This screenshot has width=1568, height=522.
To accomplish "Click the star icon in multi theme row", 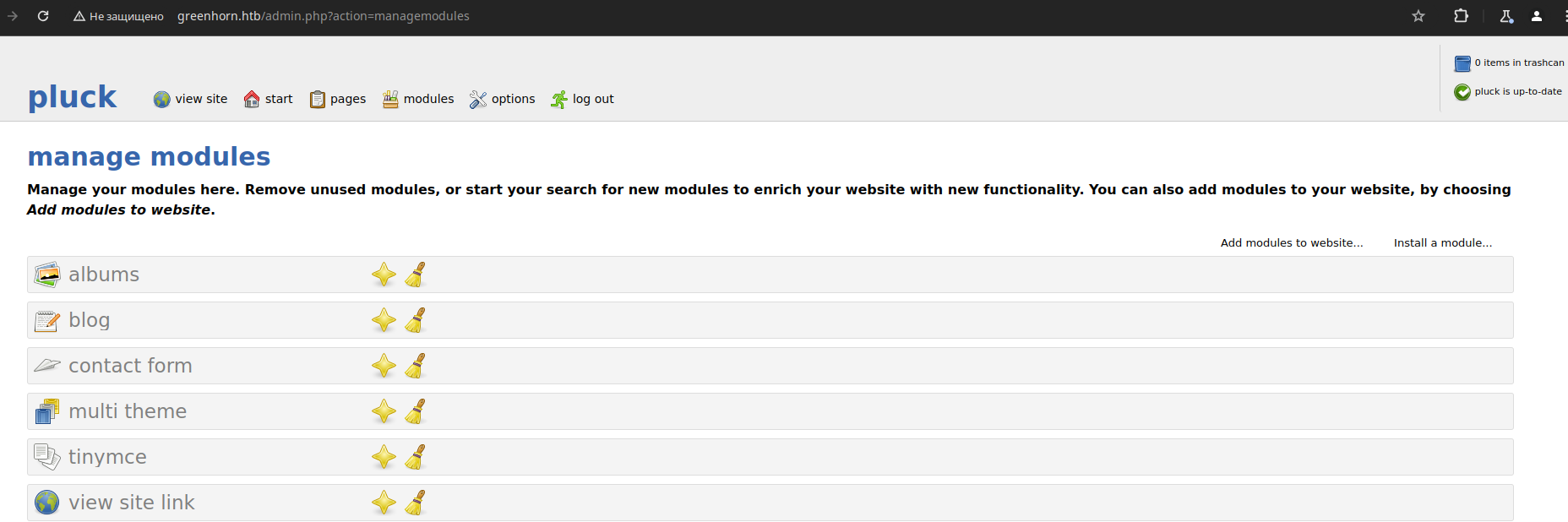I will click(x=384, y=411).
